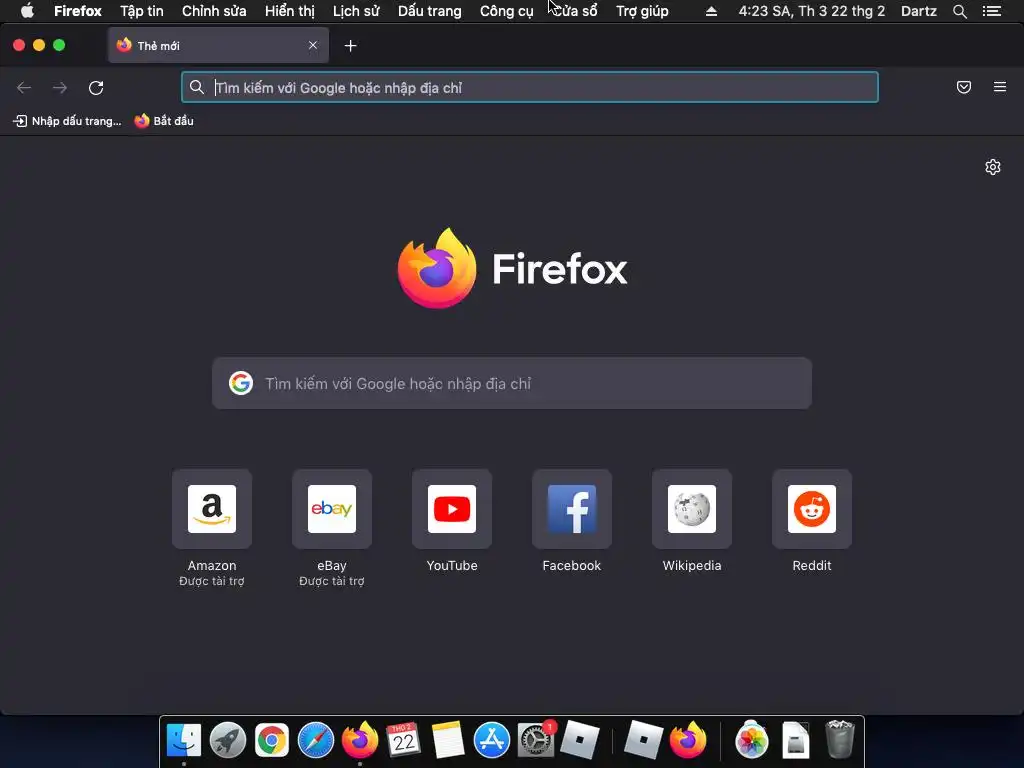The height and width of the screenshot is (768, 1024).
Task: Click the address bar at the top
Action: tap(530, 88)
